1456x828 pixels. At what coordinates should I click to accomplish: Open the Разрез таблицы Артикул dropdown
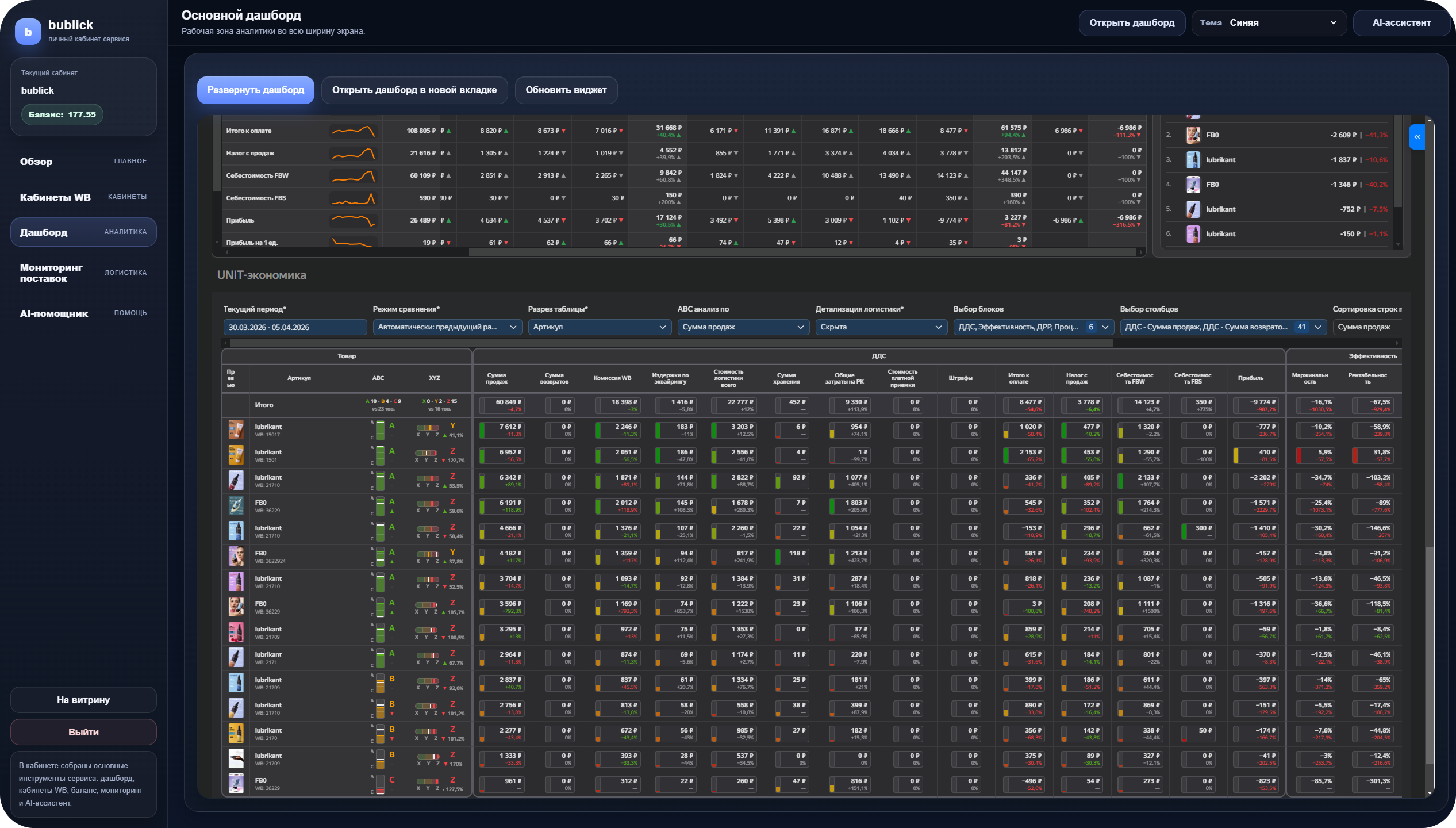coord(599,327)
